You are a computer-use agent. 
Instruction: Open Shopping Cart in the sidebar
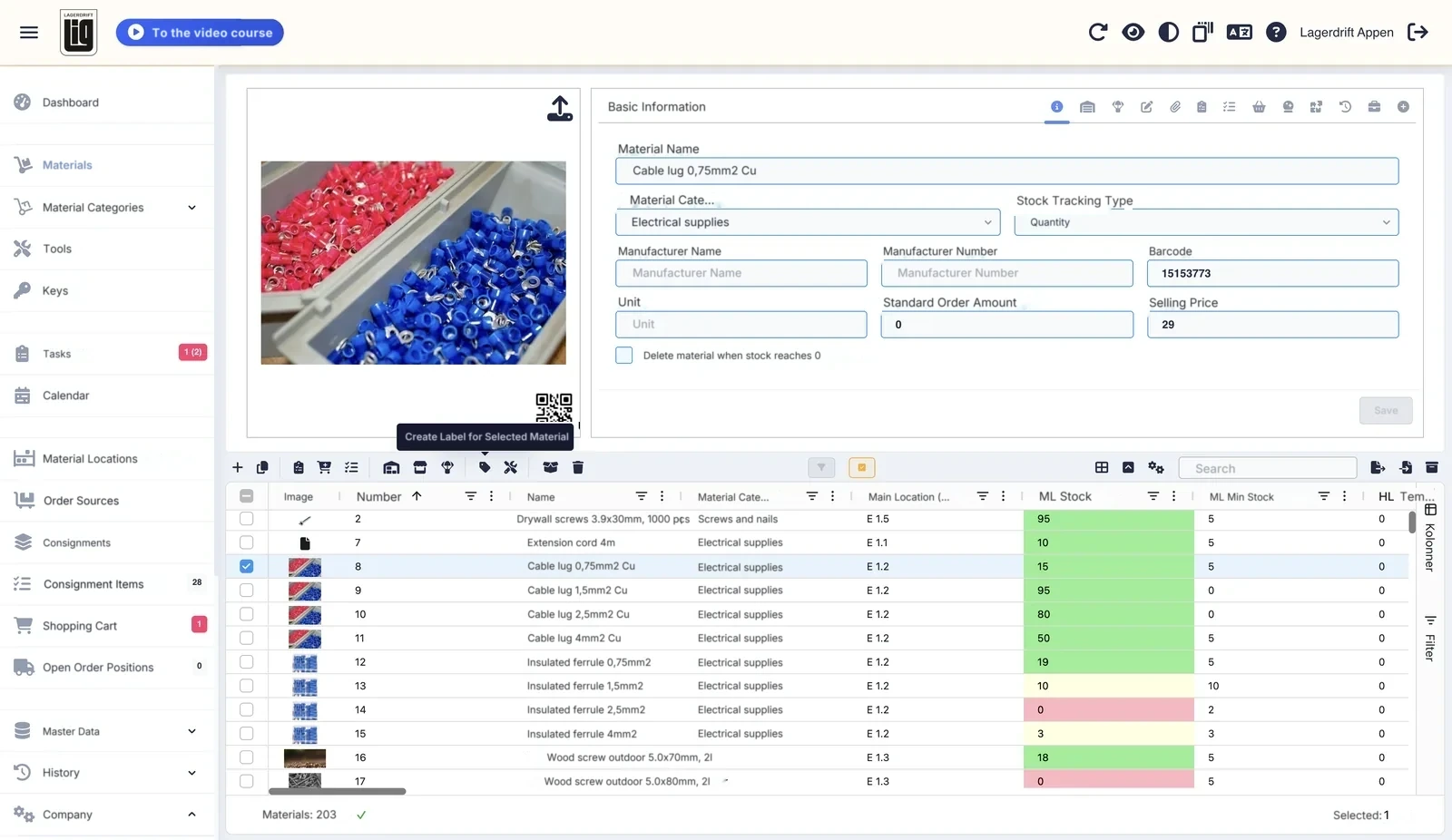pos(80,626)
